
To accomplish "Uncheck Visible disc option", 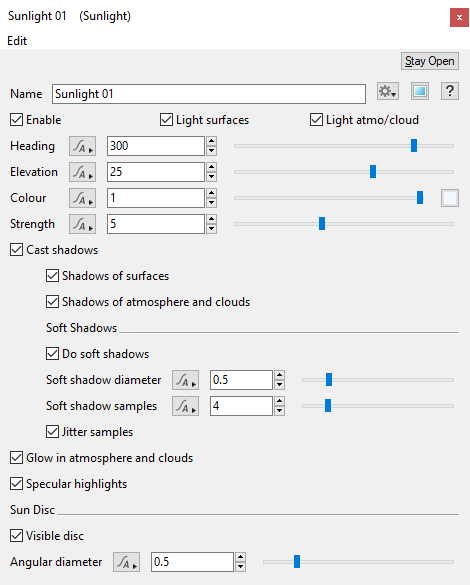I will [x=16, y=536].
